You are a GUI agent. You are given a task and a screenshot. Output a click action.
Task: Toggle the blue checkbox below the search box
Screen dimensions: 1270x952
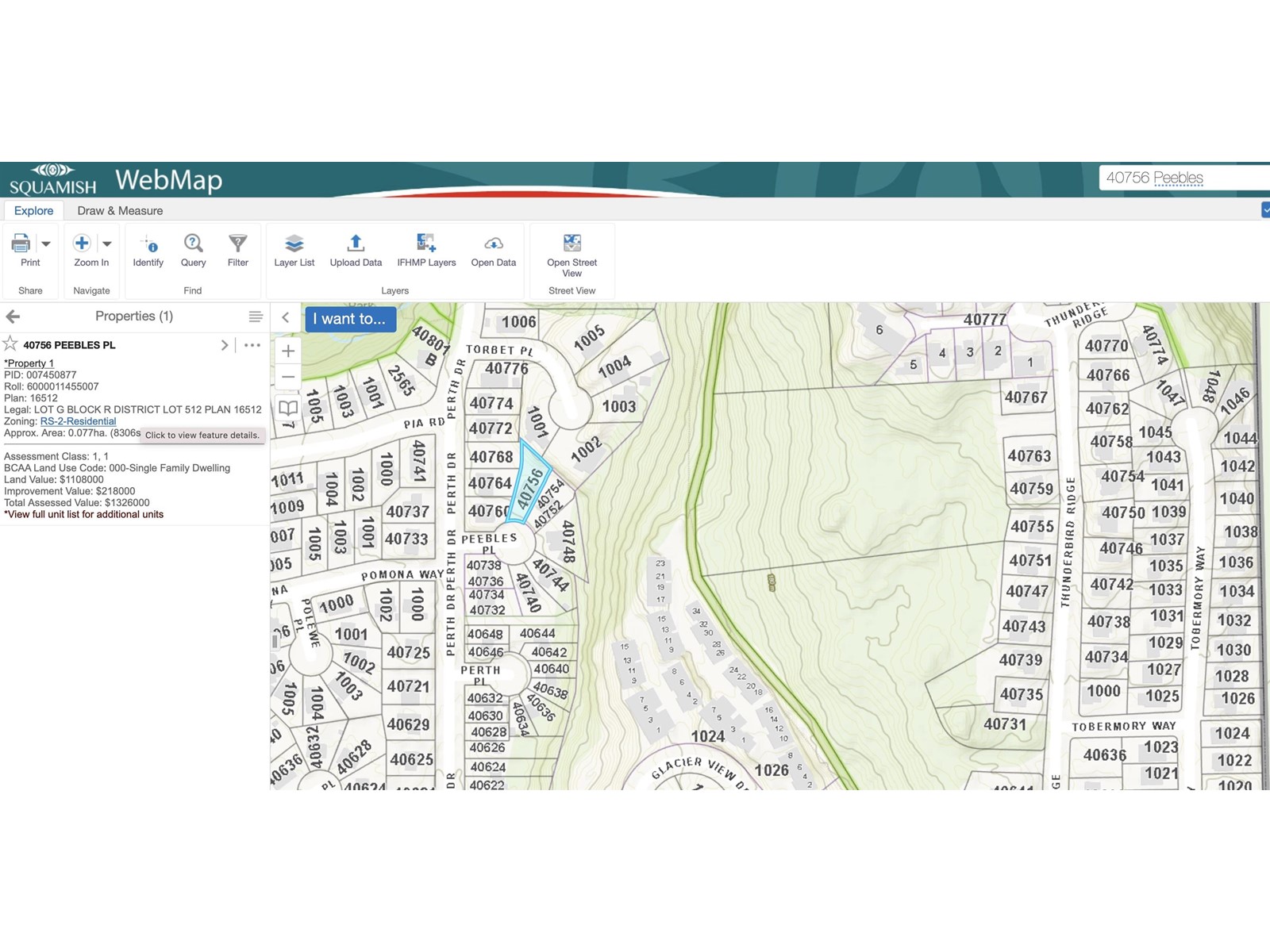click(1265, 209)
